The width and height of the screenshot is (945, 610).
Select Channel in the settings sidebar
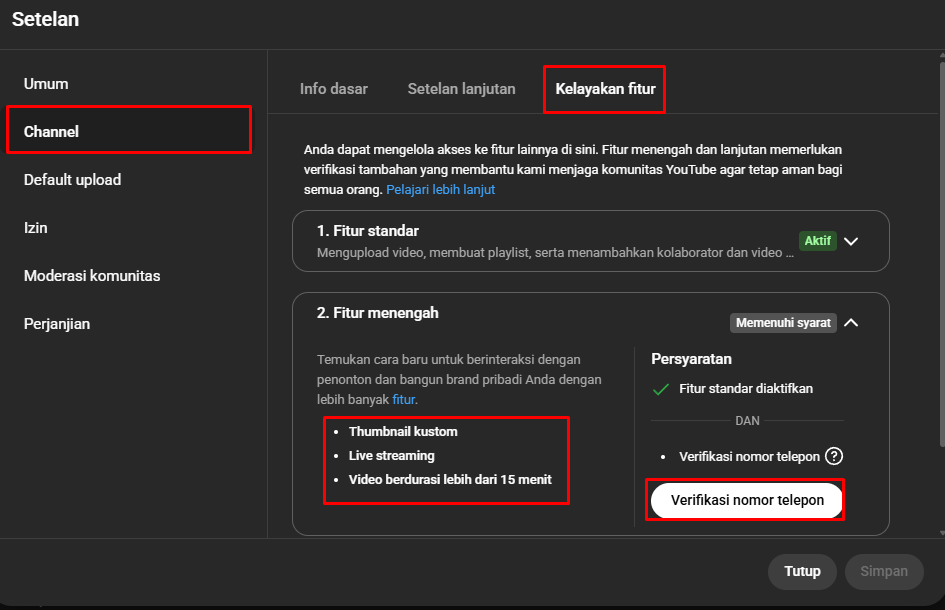tap(51, 132)
